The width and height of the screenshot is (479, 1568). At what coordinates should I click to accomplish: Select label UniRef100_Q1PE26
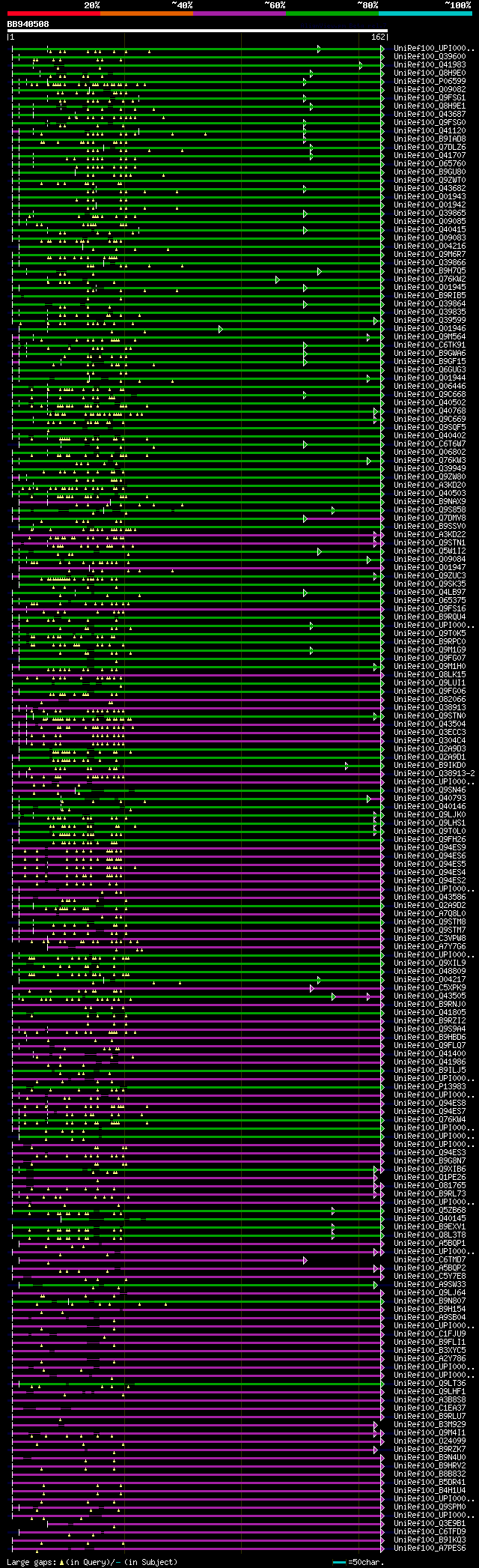pyautogui.click(x=430, y=1177)
